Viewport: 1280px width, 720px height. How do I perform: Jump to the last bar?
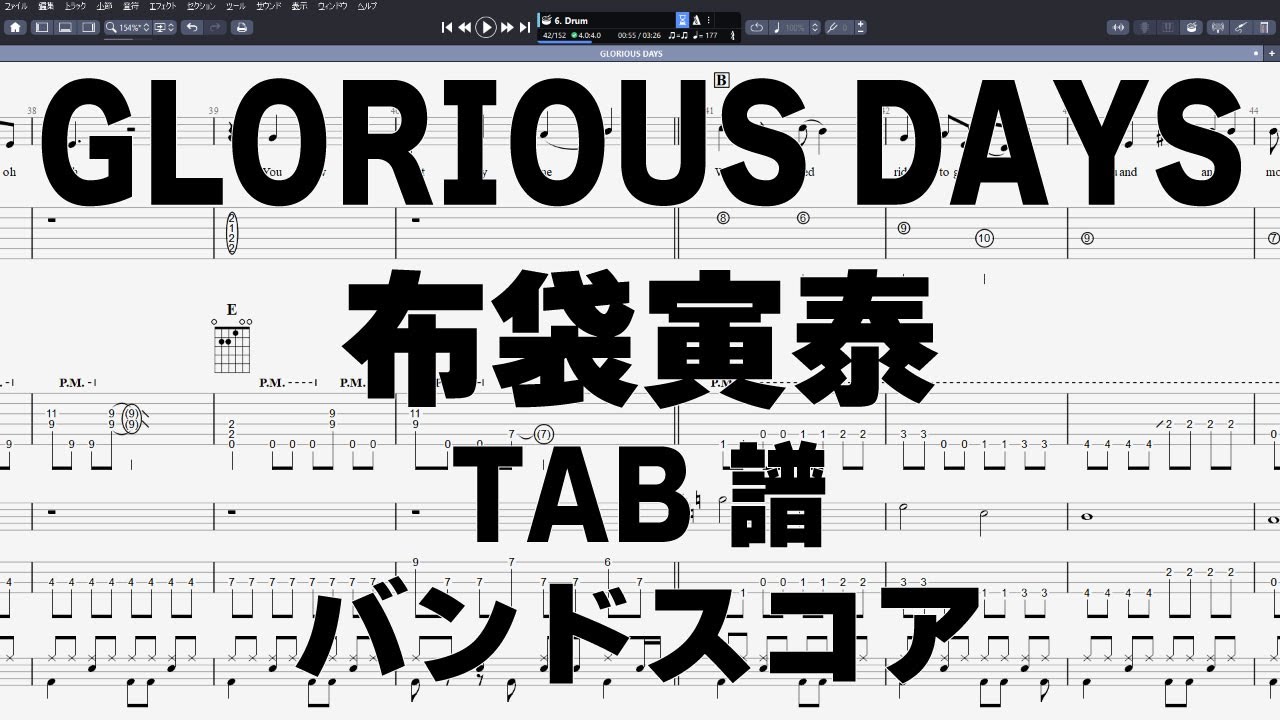[x=525, y=27]
